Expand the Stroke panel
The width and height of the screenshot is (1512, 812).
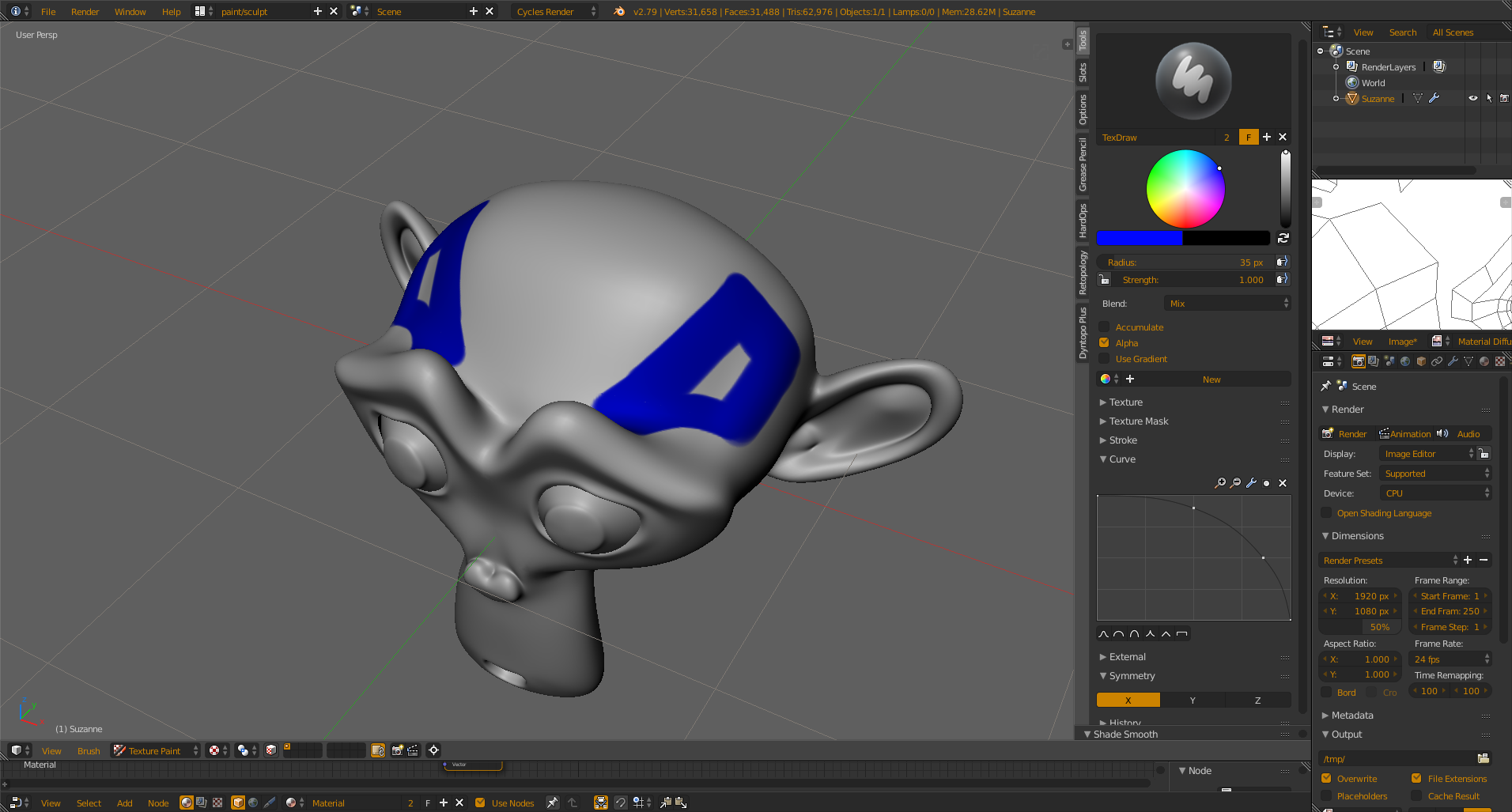(1123, 440)
